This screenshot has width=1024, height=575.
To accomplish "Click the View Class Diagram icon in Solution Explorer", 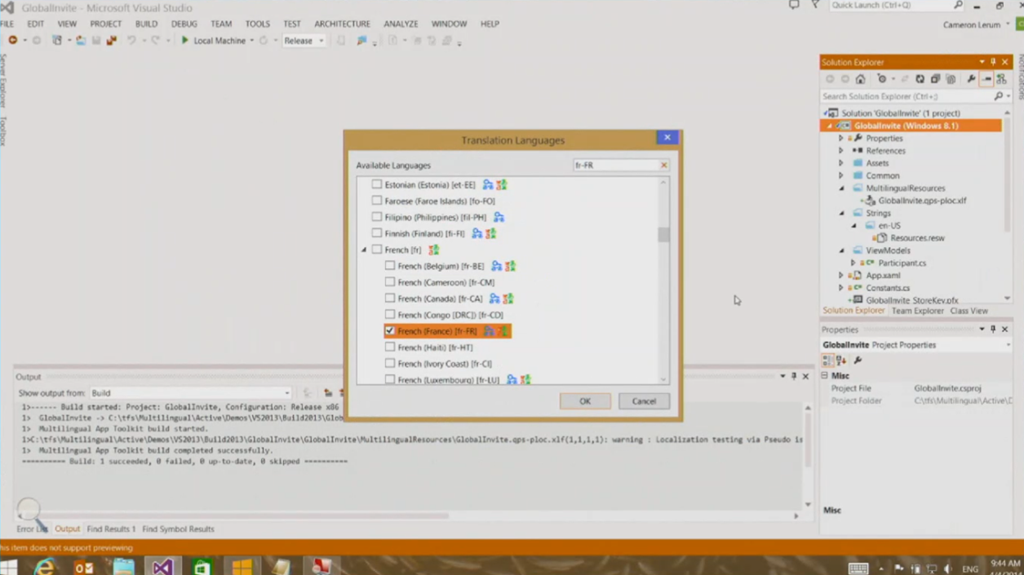I will coord(1002,79).
